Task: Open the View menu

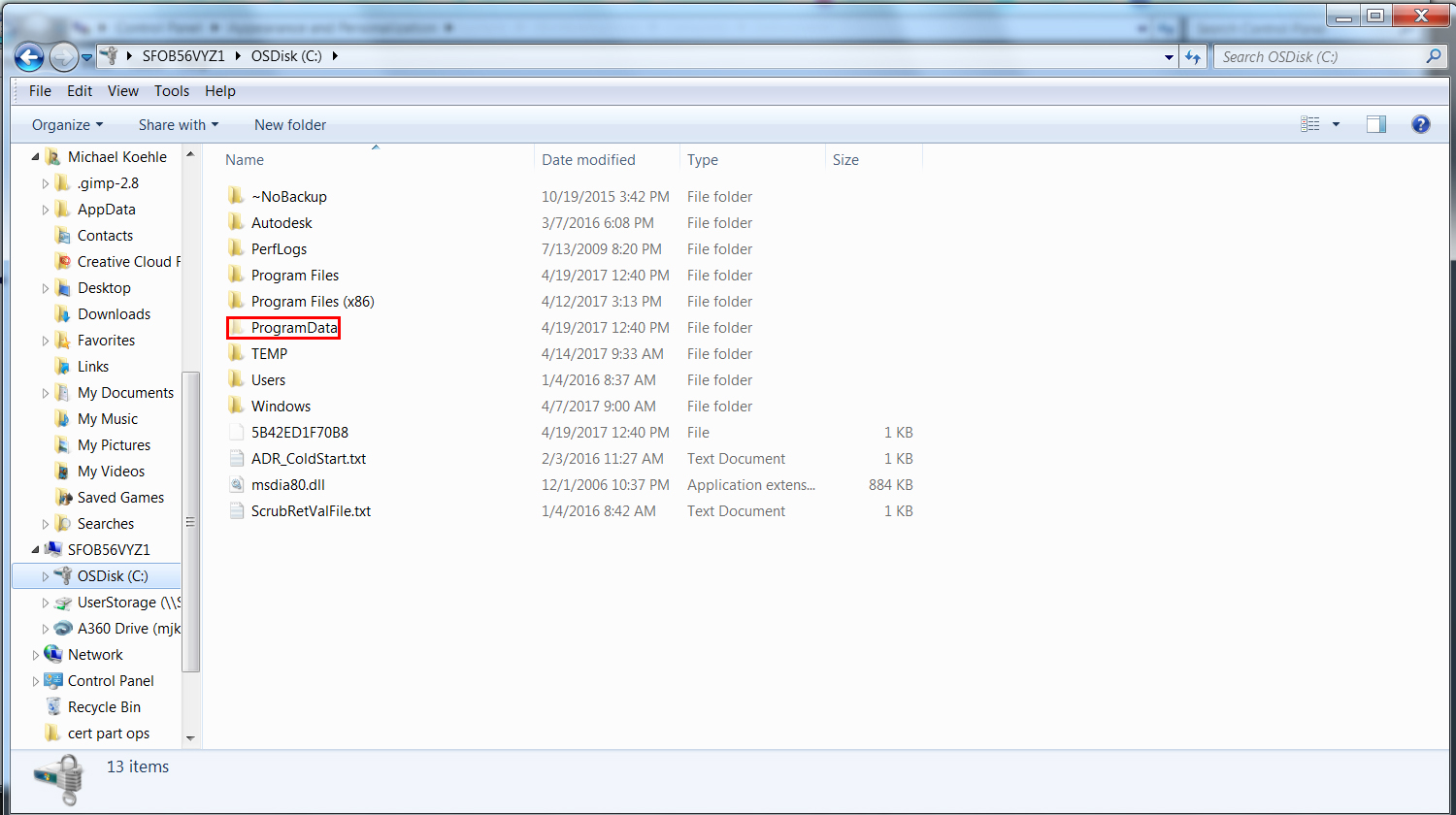Action: point(123,91)
